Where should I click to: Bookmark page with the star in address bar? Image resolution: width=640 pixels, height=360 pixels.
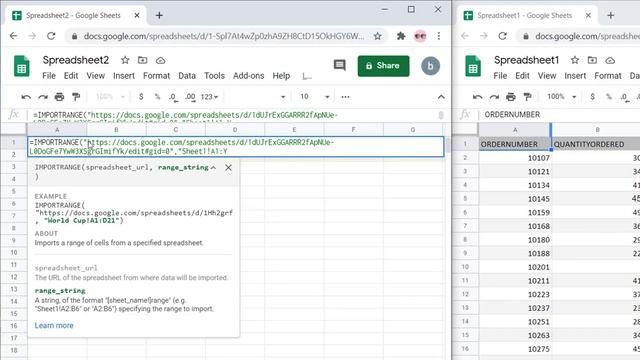coord(378,36)
